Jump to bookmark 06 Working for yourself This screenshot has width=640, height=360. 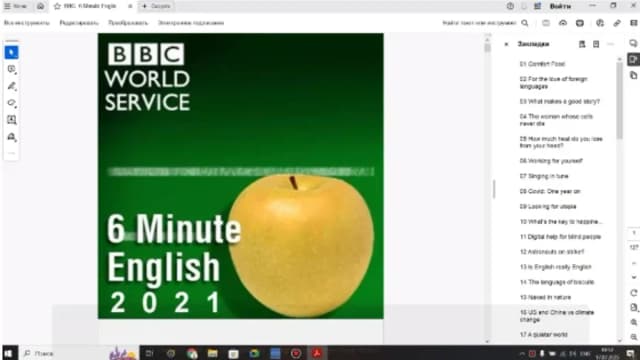551,161
